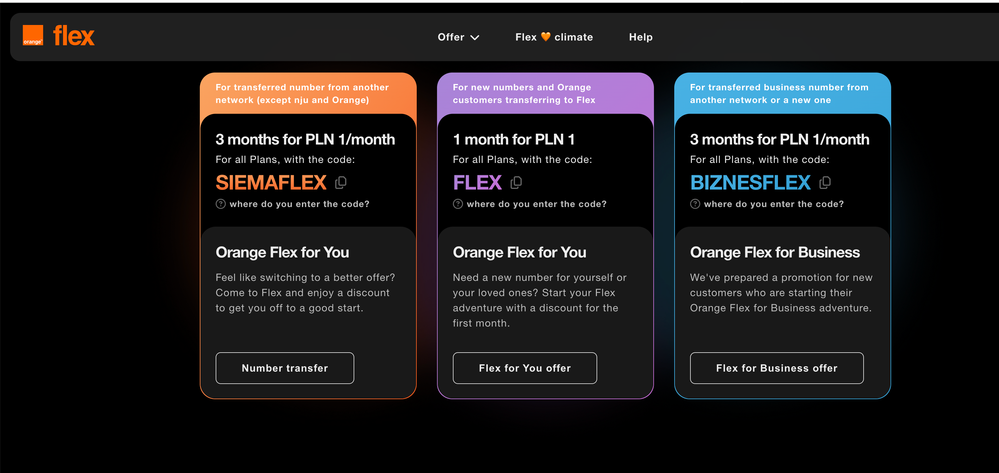Click the Flex for You offer button

525,368
